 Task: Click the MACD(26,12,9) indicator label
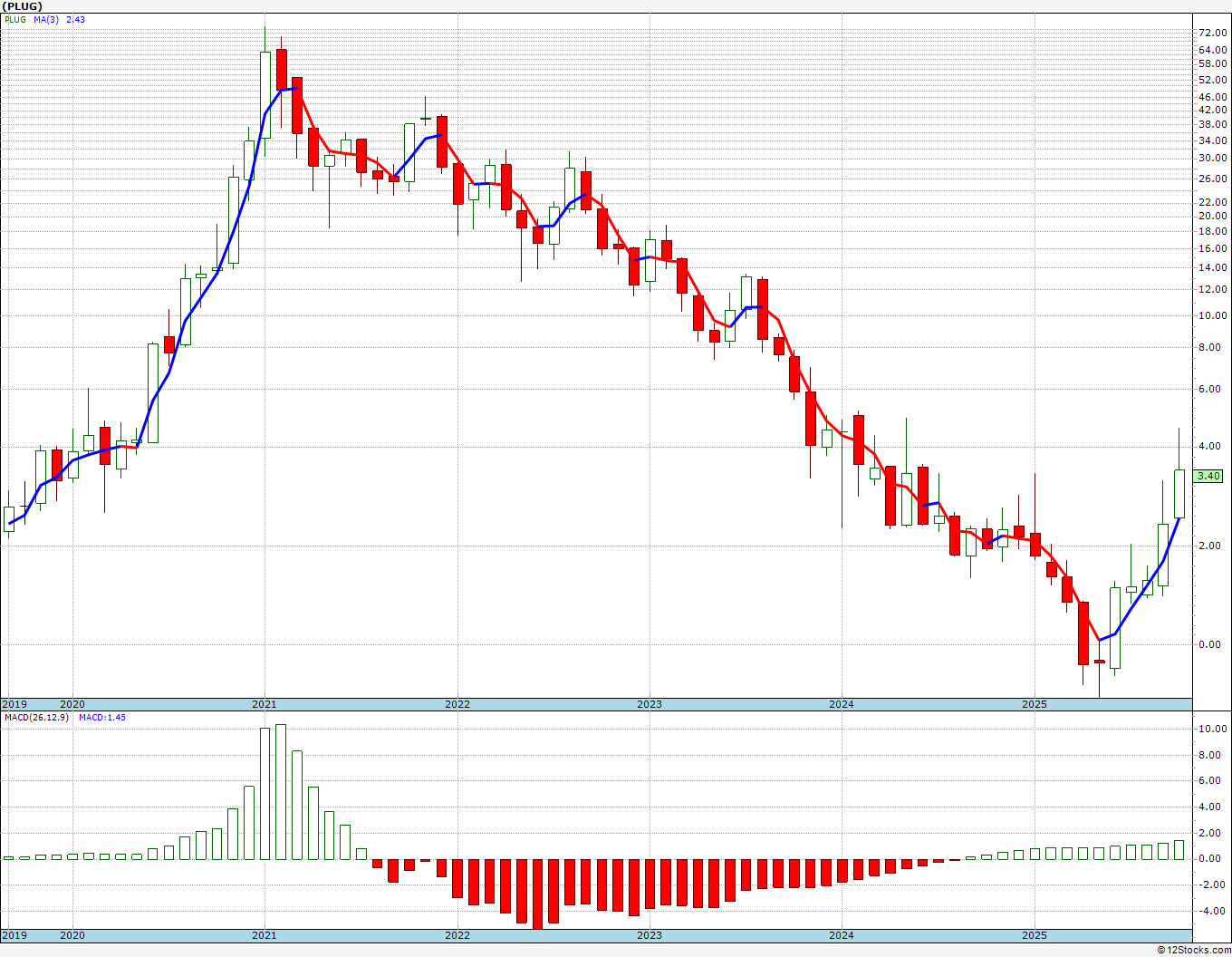[36, 717]
